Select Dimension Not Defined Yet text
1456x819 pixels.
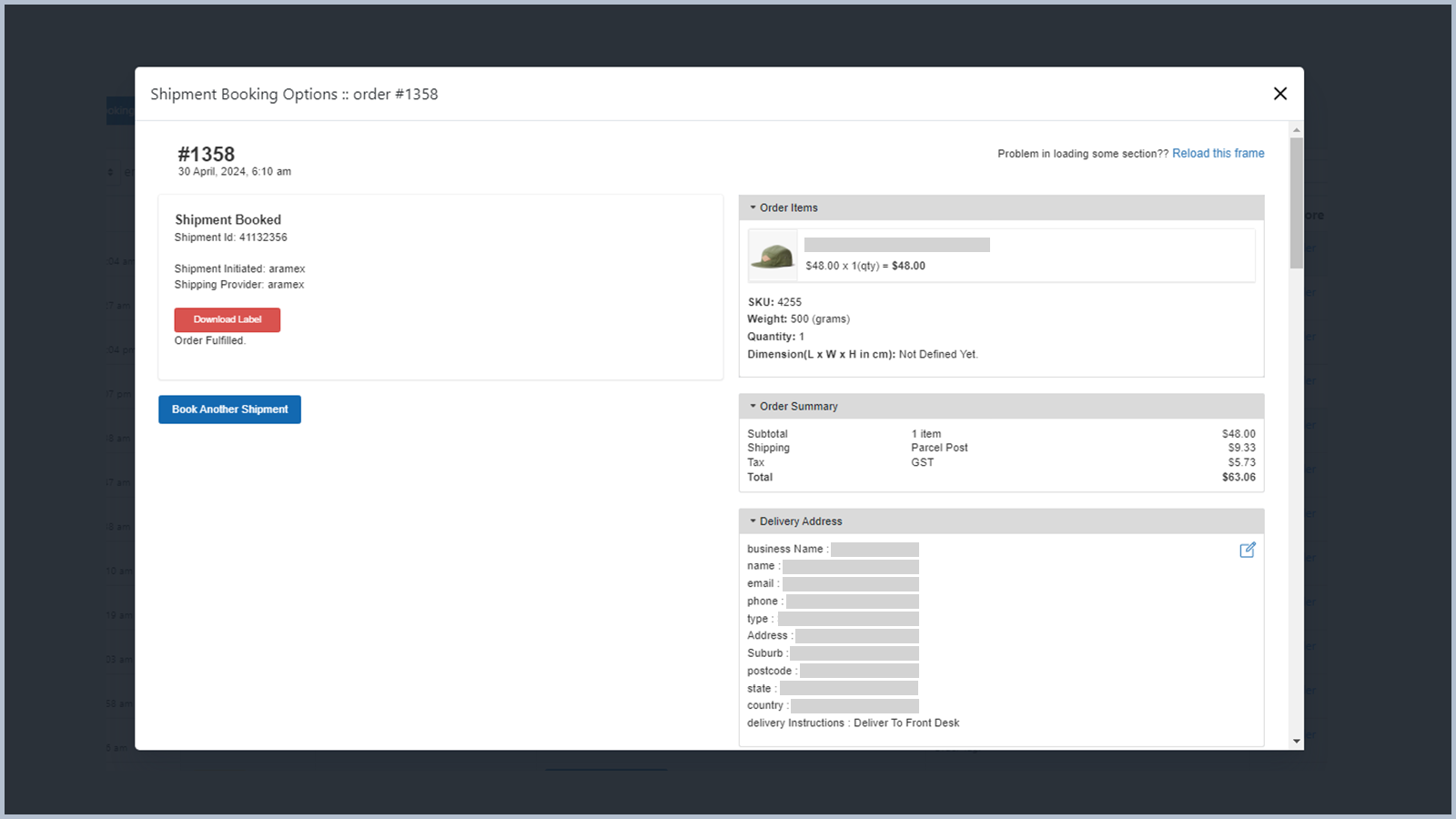(x=863, y=355)
